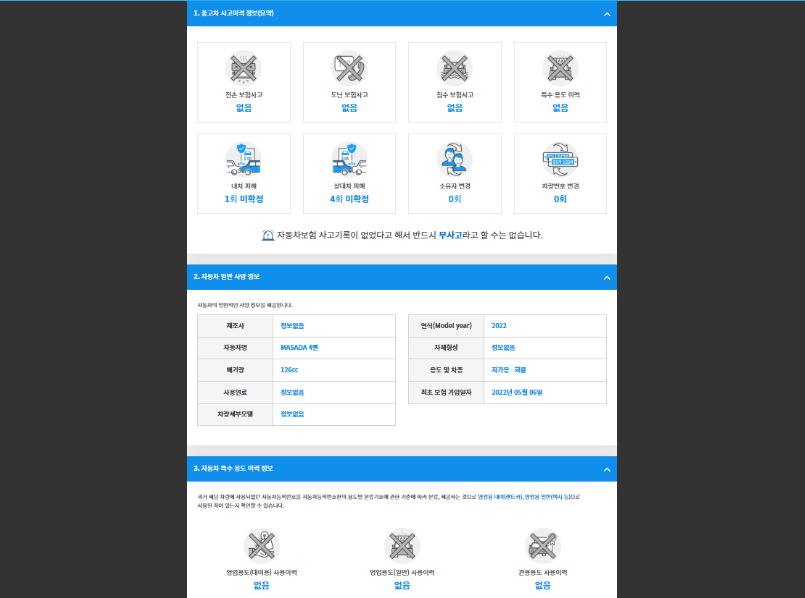Click the 용도 및 차종 row value
This screenshot has height=598, width=805.
(x=509, y=370)
